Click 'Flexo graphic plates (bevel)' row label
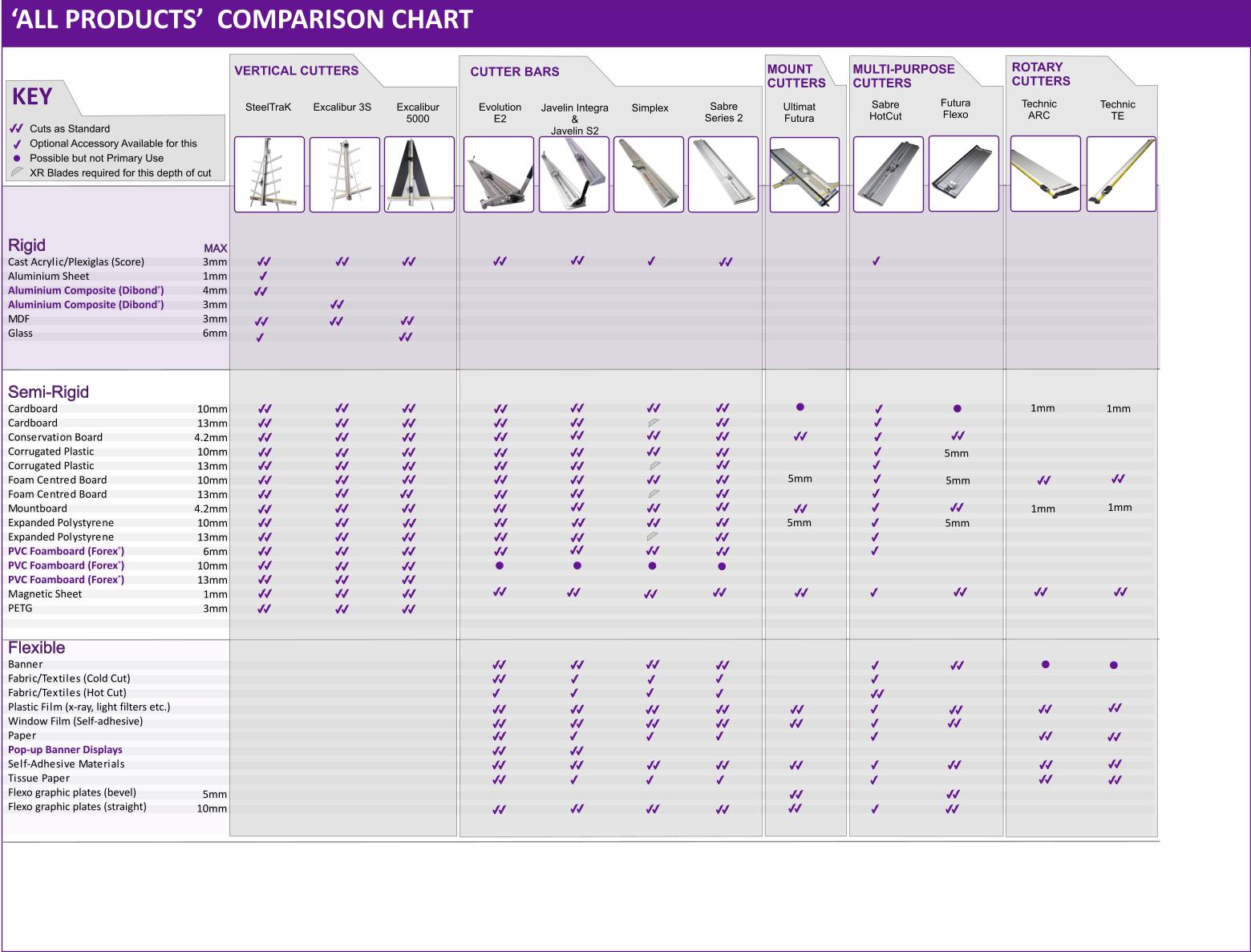Screen dimensions: 1251x952 [x=72, y=792]
